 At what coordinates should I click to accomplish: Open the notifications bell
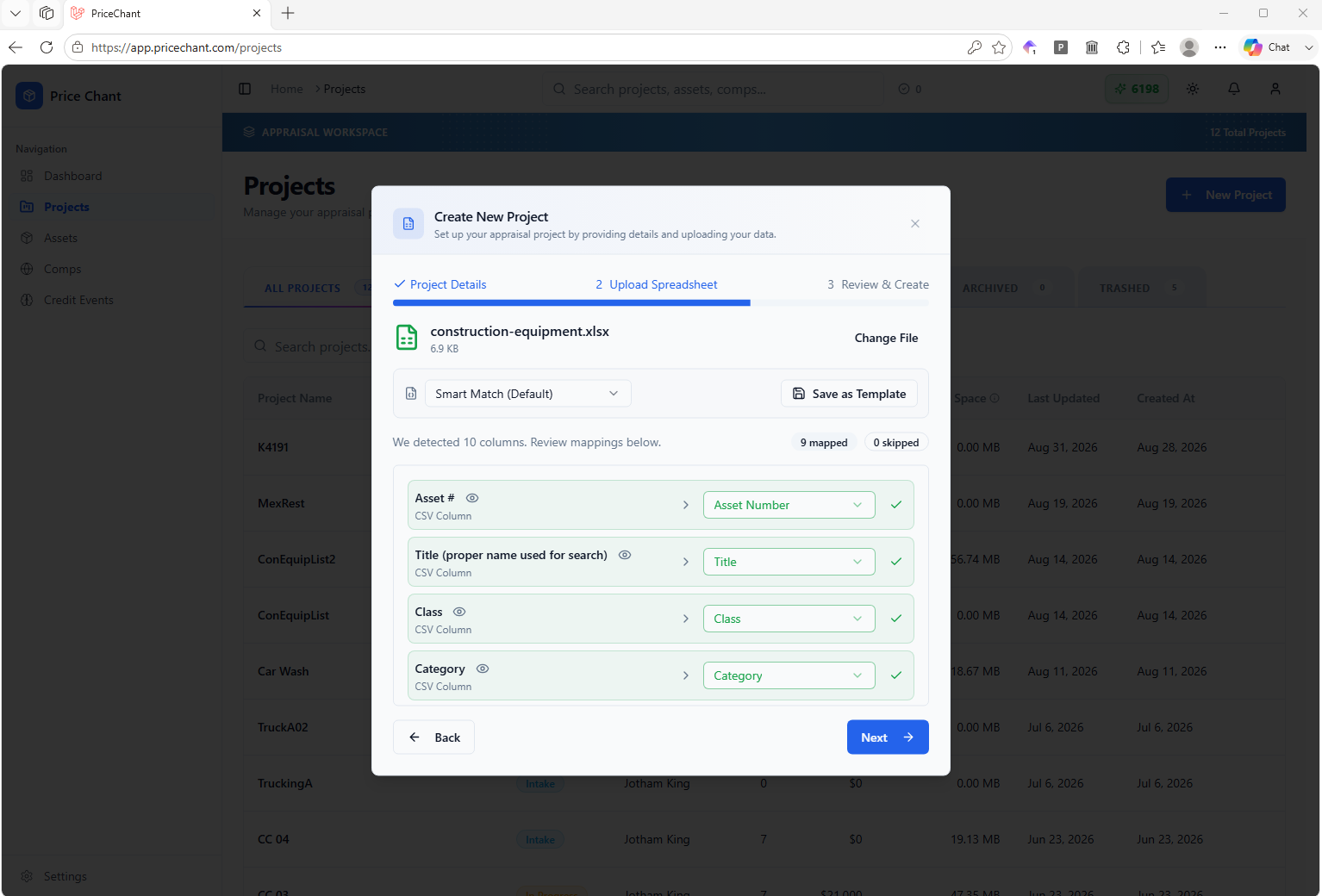point(1234,89)
